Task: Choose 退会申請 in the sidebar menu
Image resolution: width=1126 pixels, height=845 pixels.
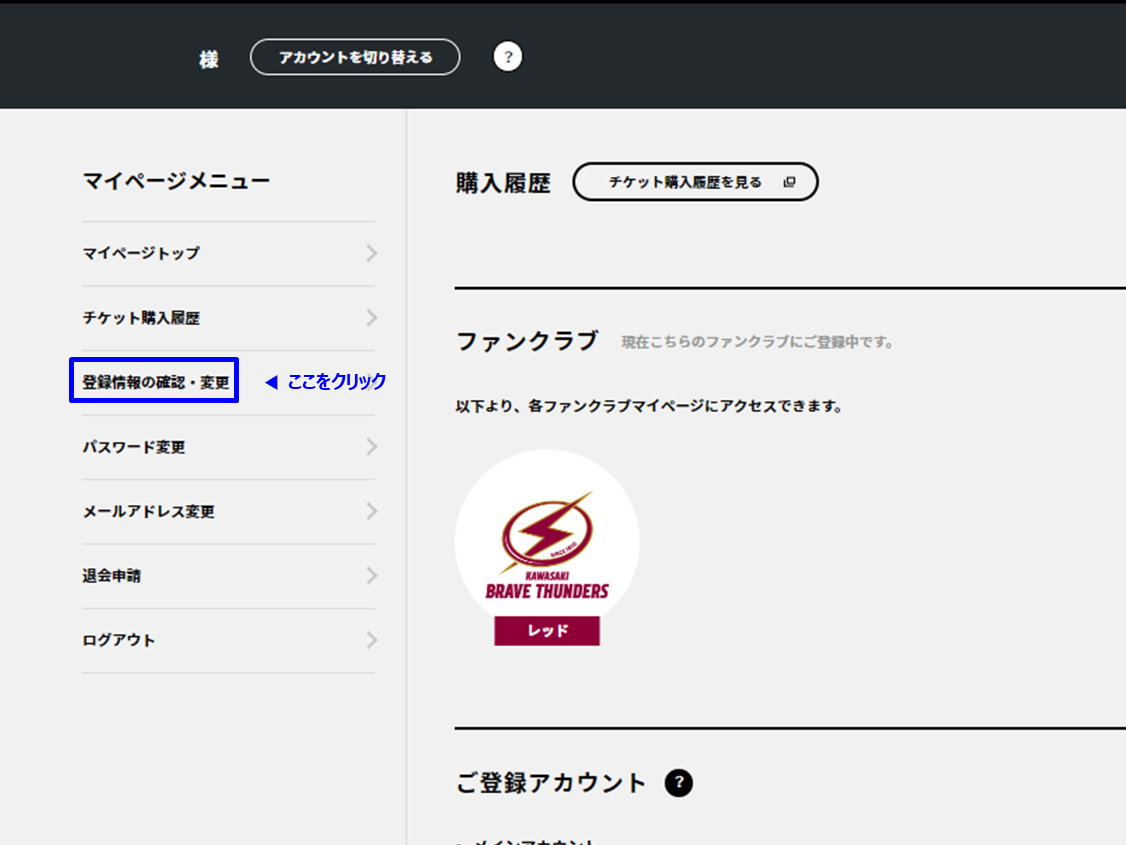Action: point(112,576)
